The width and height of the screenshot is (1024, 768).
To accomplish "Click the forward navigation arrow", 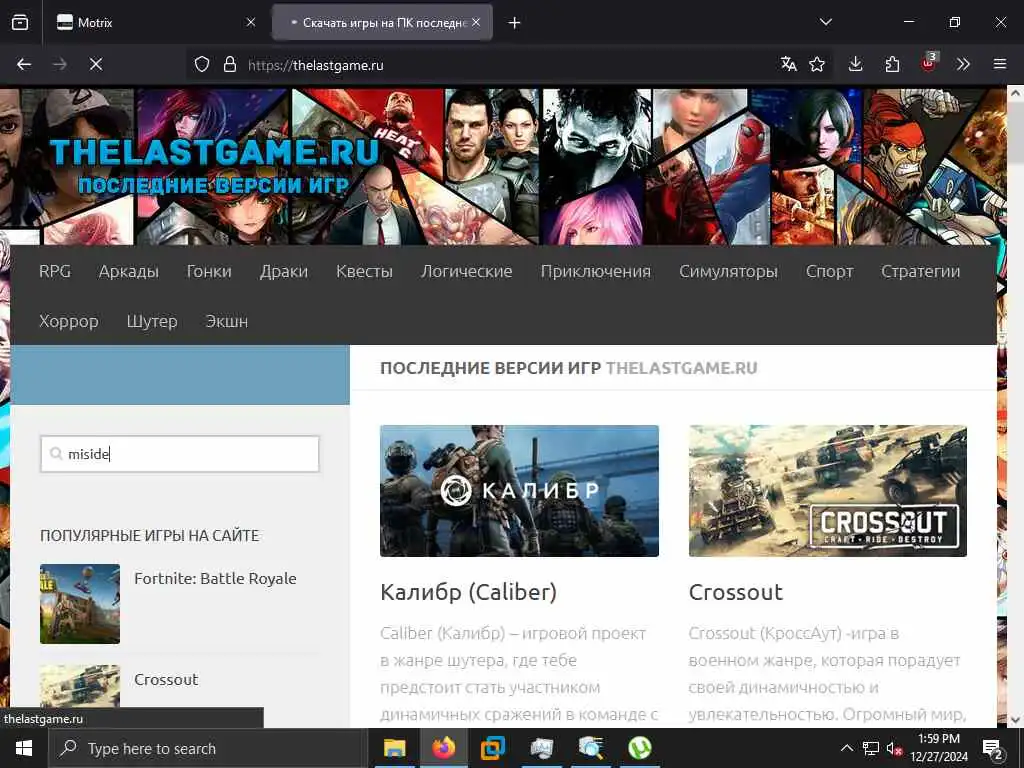I will (x=59, y=64).
